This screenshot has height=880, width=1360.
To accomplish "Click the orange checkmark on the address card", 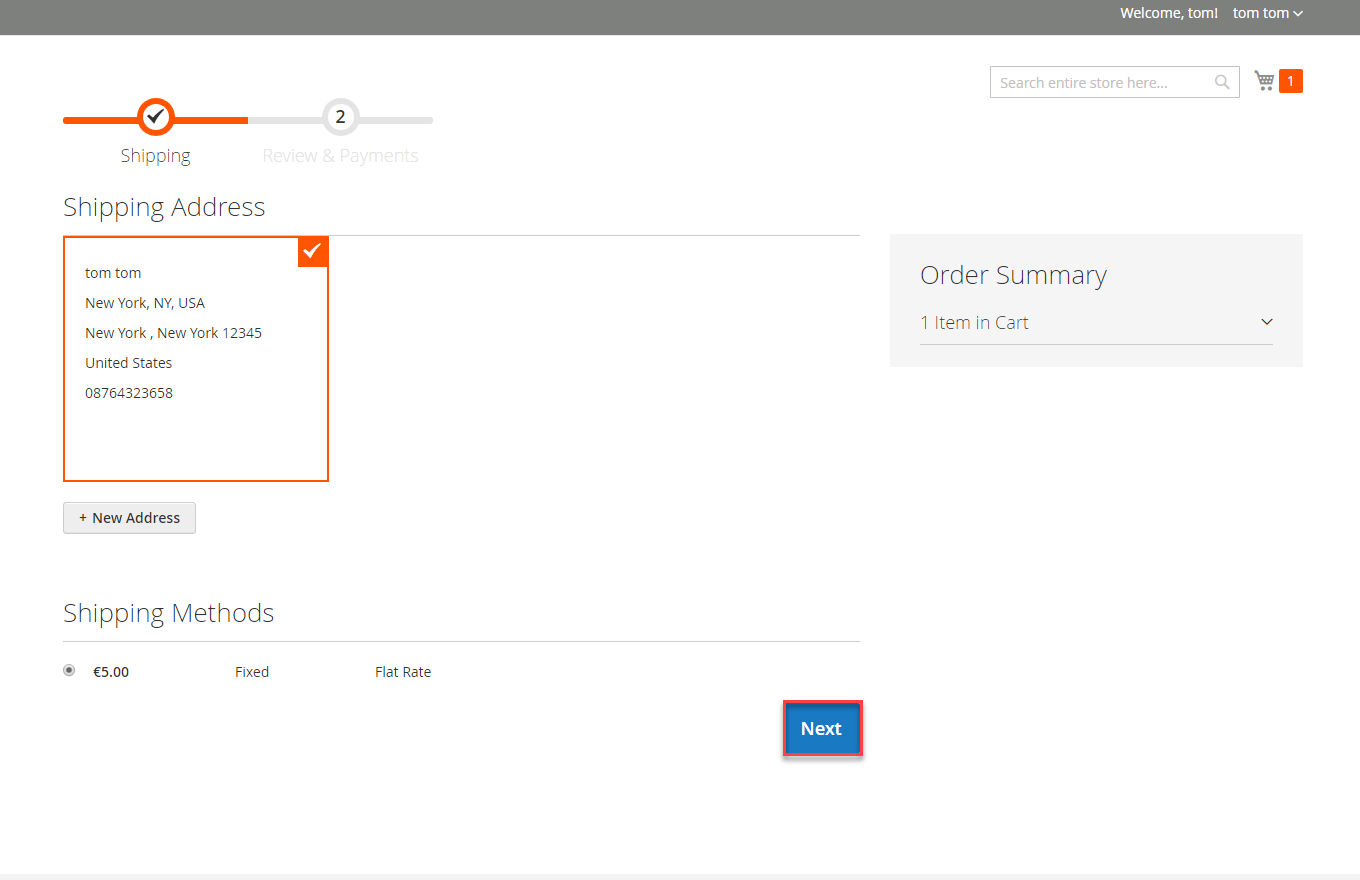I will click(312, 251).
